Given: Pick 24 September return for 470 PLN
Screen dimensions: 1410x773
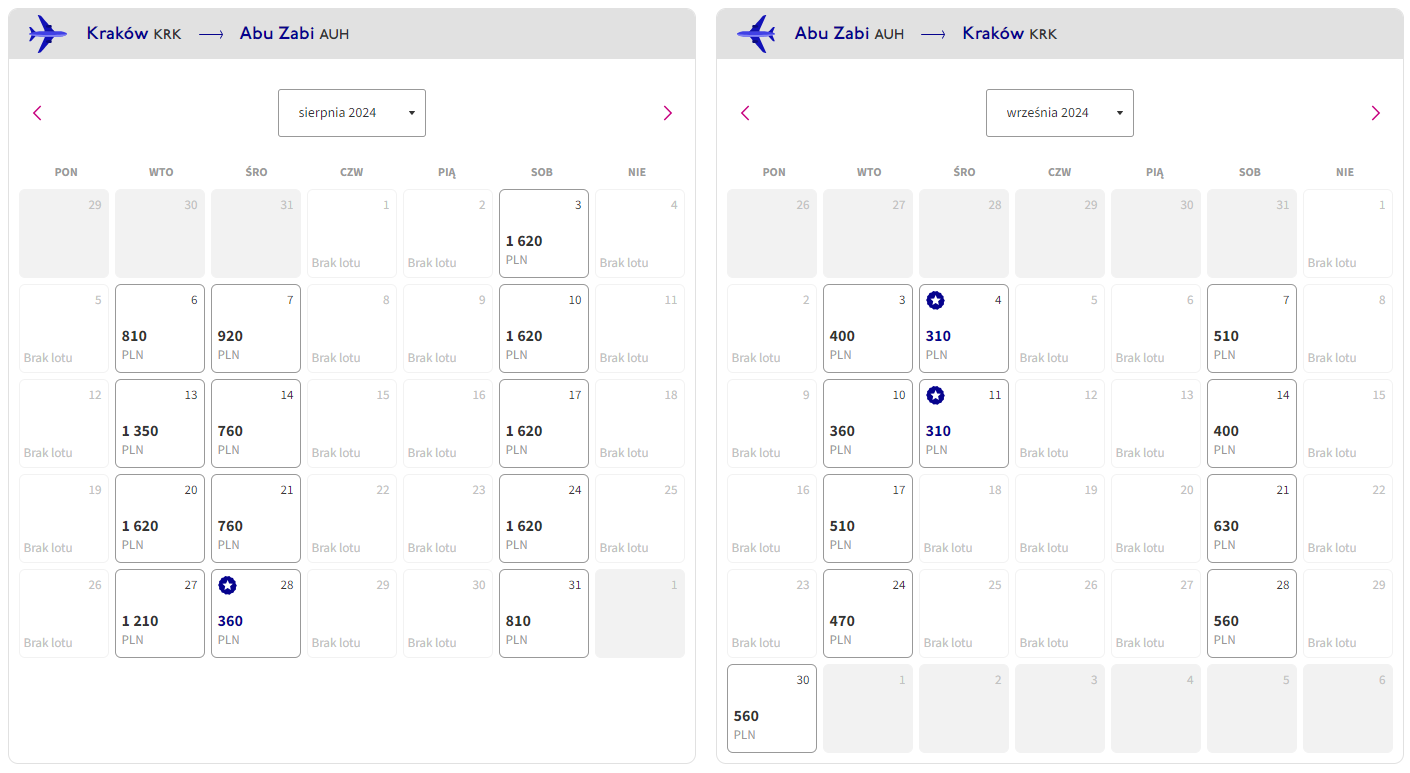Looking at the screenshot, I should [868, 613].
